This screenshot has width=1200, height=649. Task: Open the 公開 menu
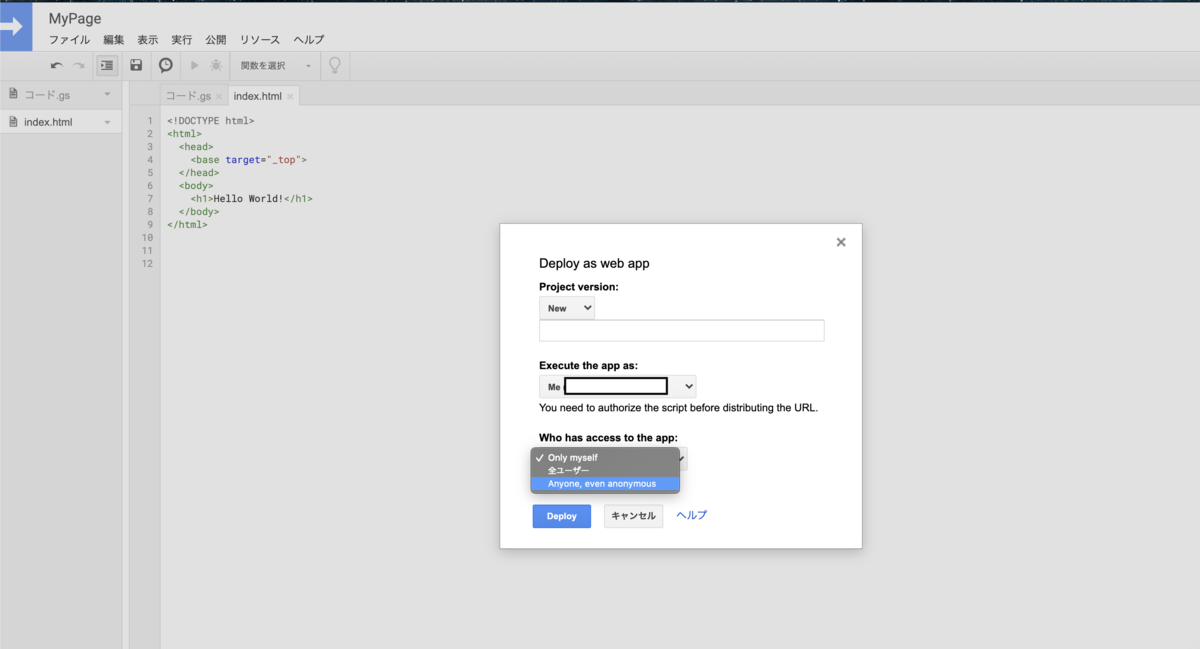(215, 40)
